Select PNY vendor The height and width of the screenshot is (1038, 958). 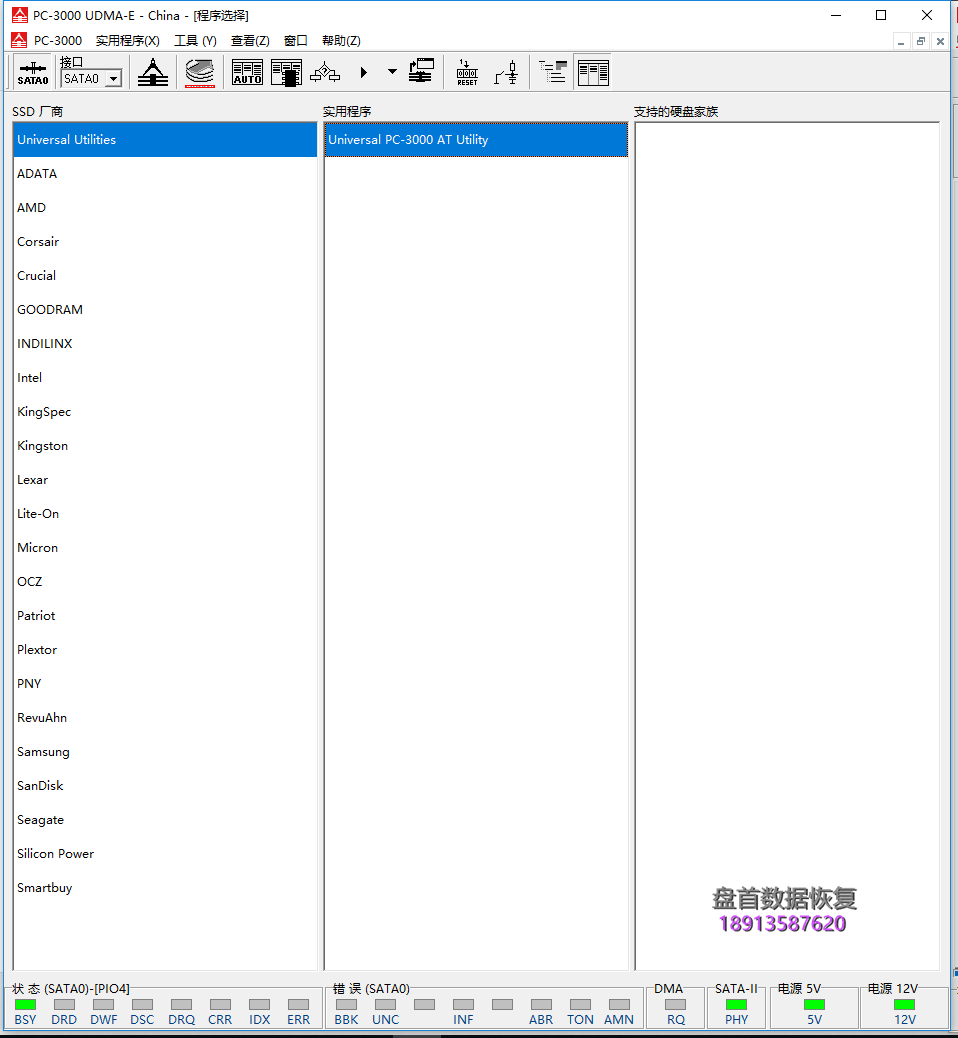(x=165, y=683)
